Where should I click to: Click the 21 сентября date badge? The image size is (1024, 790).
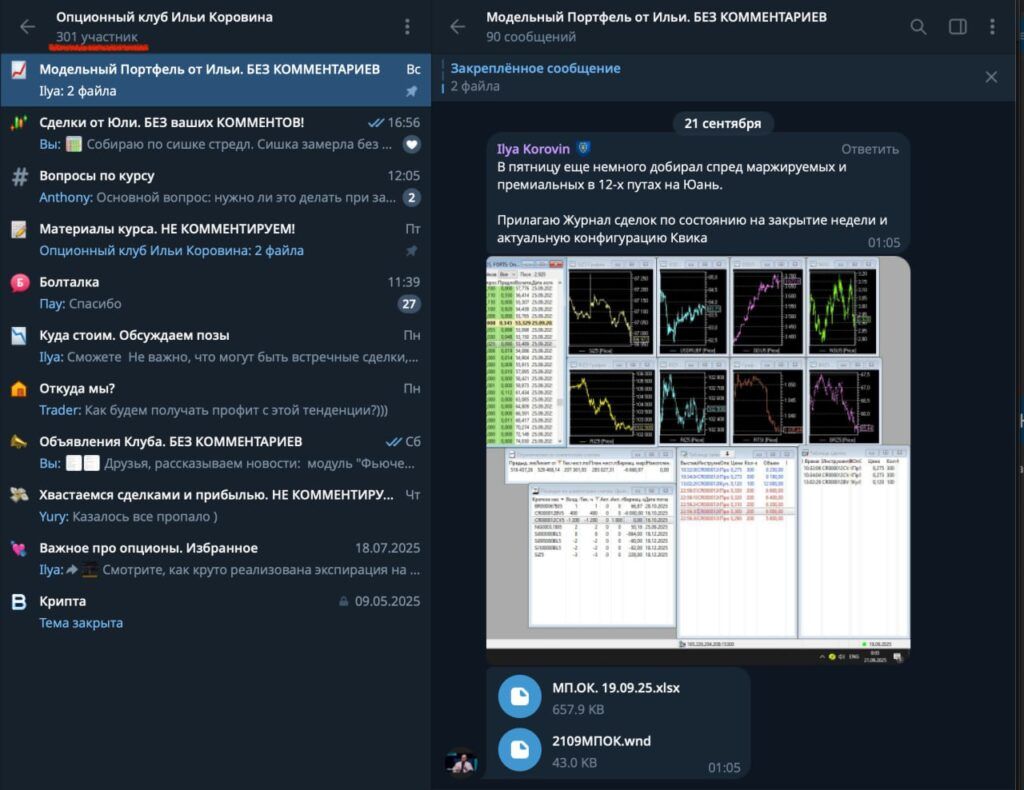click(722, 123)
